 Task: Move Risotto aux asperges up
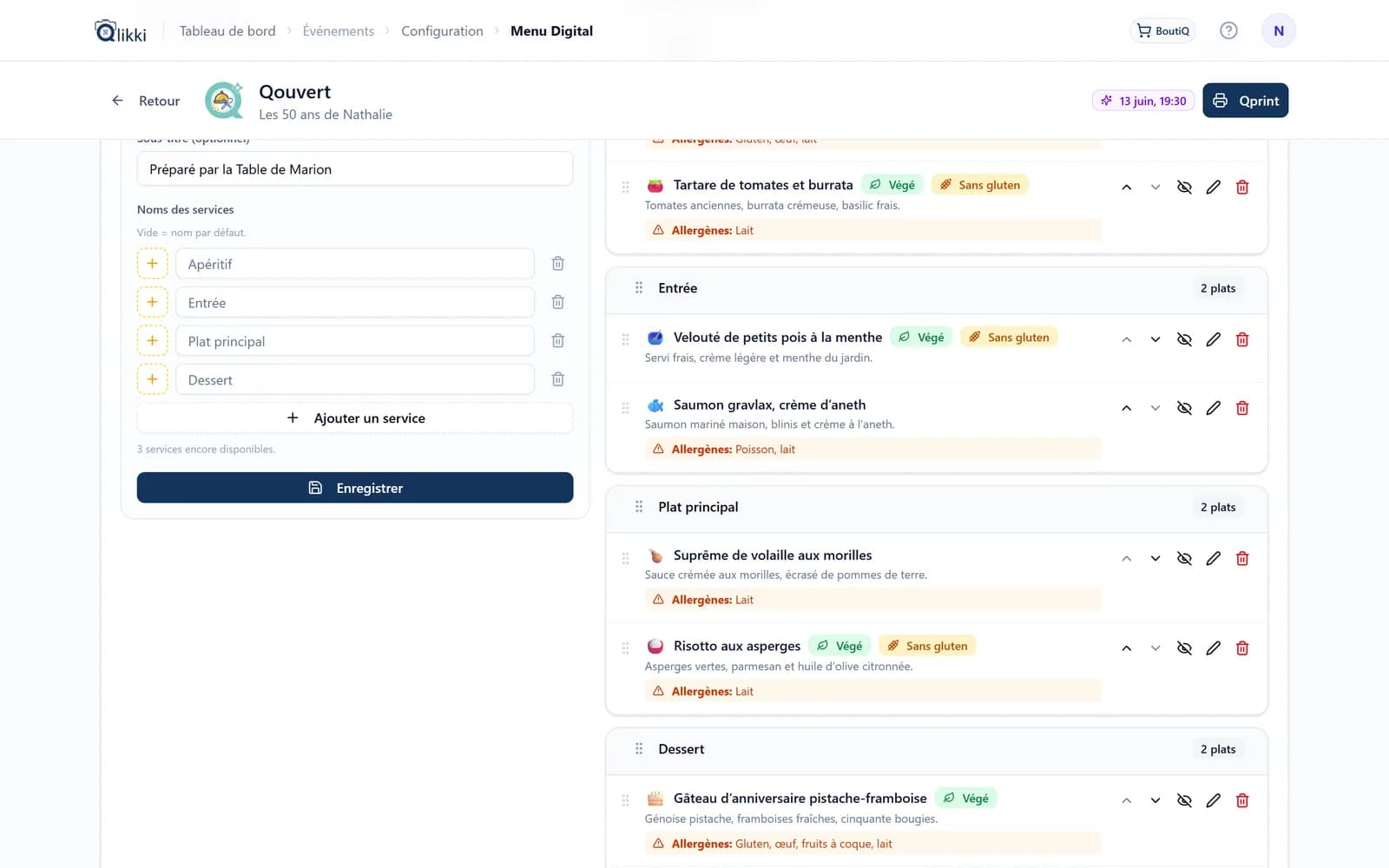pos(1126,648)
